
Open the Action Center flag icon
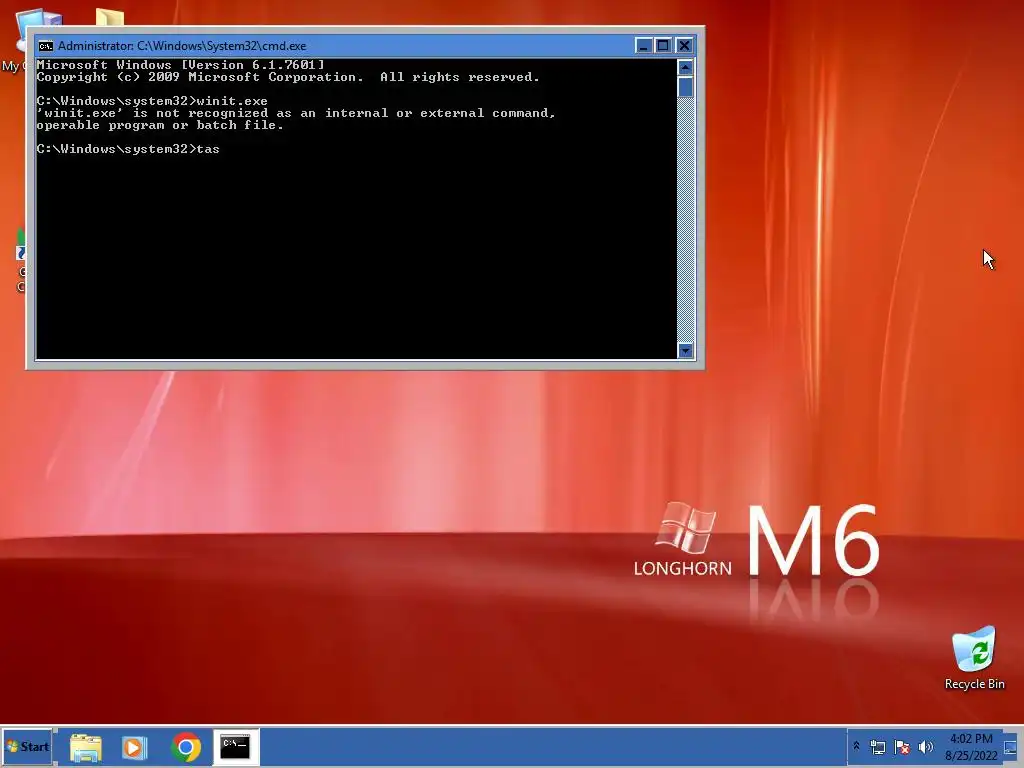(902, 747)
